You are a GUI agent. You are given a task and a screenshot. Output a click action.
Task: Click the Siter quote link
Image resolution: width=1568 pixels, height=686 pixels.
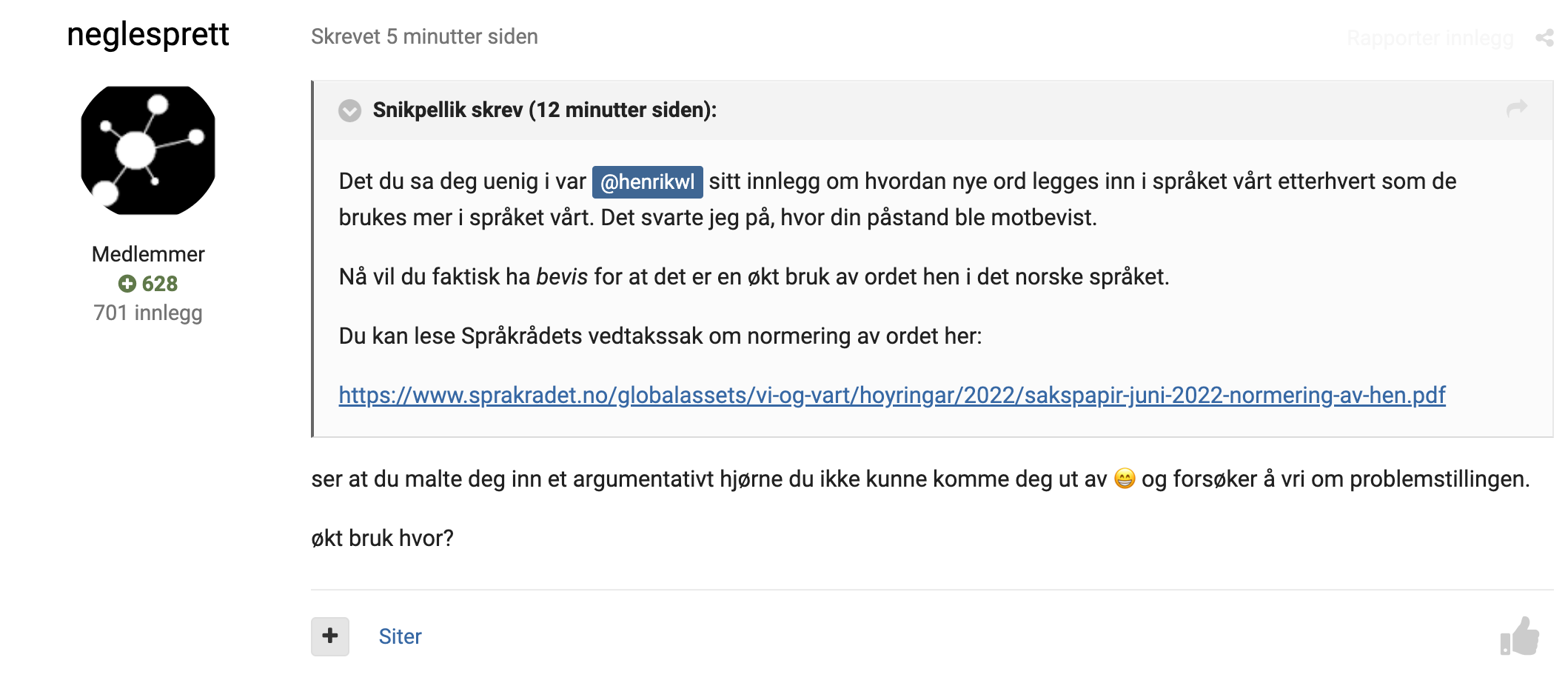(x=400, y=636)
